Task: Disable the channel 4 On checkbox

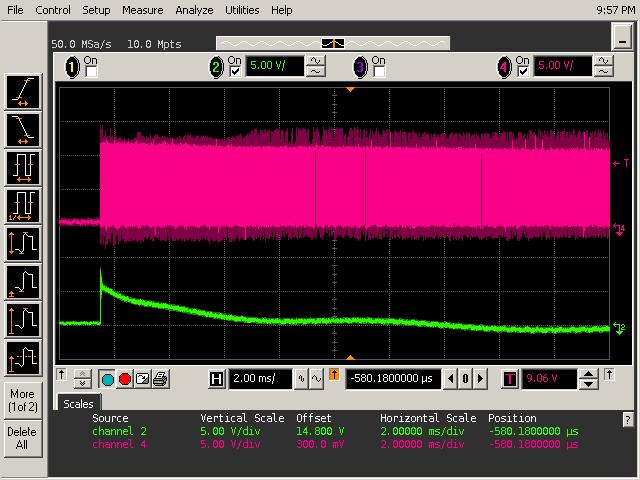Action: [522, 72]
